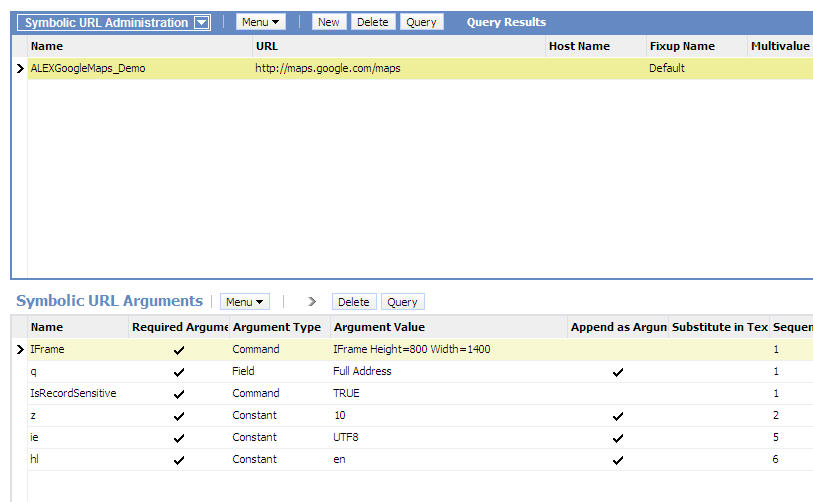Toggle Required Argument check for z row

pos(179,416)
